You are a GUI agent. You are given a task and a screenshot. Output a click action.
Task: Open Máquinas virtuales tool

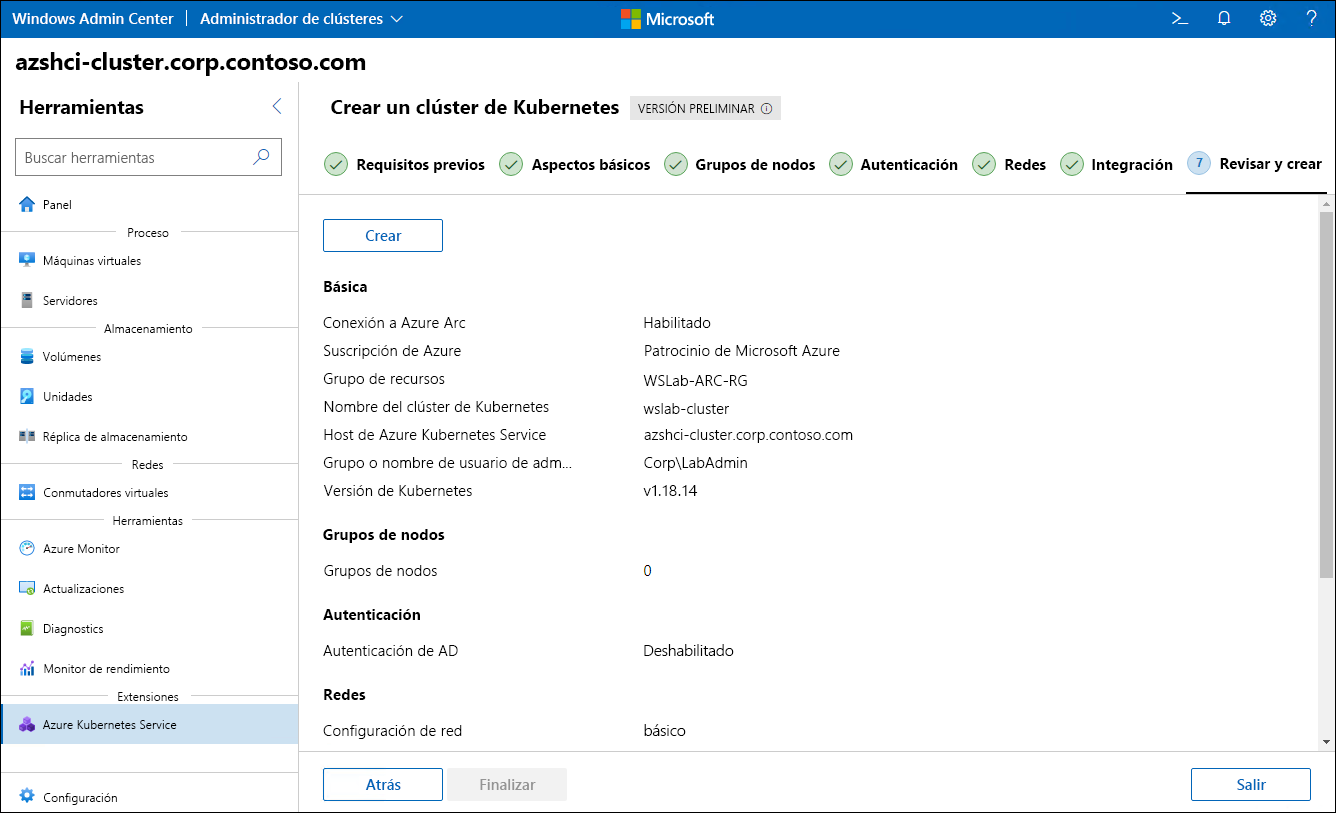[149, 261]
